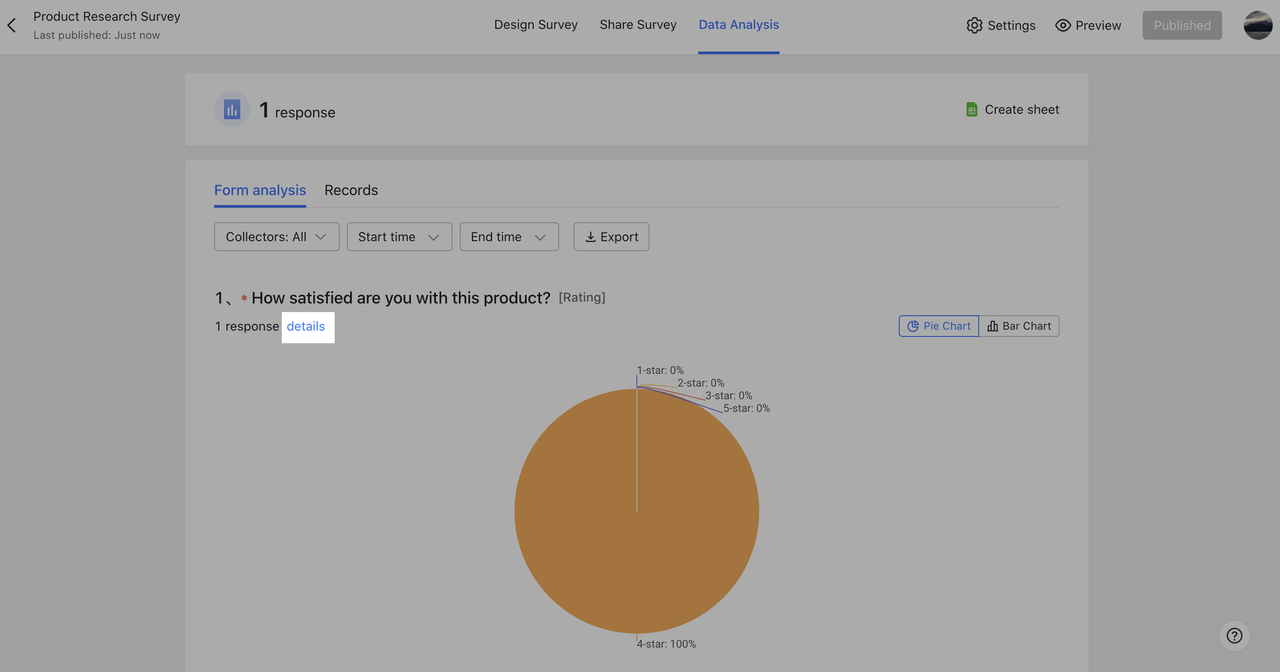Open the Form analysis tab
The width and height of the screenshot is (1280, 672).
(260, 190)
